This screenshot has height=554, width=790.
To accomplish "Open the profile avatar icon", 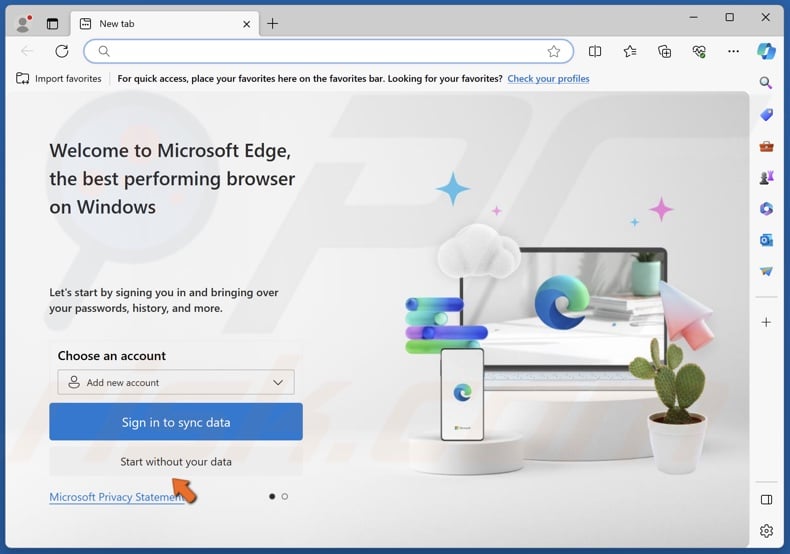I will coord(23,24).
